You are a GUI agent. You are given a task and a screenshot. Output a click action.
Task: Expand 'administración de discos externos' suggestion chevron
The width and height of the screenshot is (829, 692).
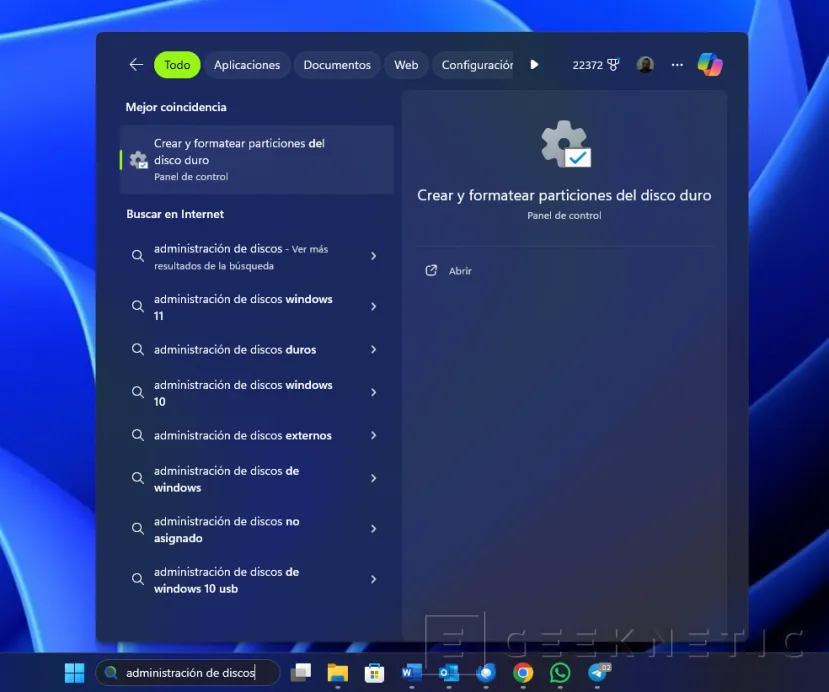point(374,435)
